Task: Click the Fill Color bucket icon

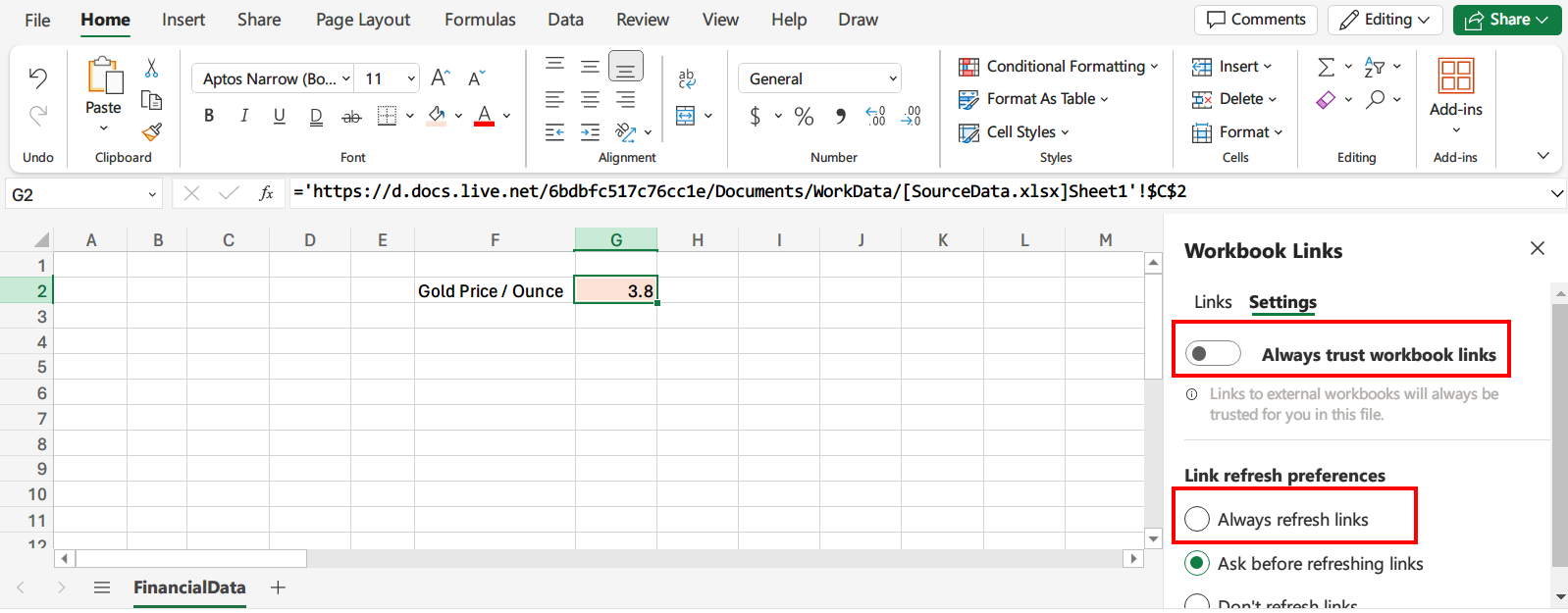Action: [437, 116]
